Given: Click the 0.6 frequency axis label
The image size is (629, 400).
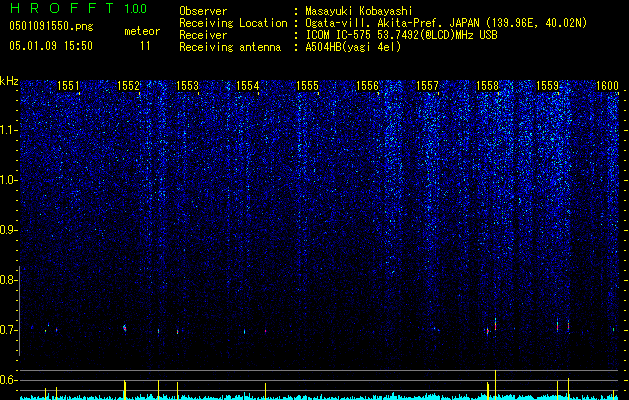Looking at the screenshot, I should click(8, 380).
